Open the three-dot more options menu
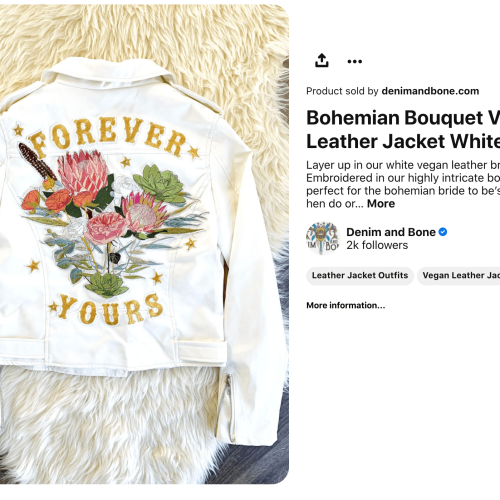 coord(354,61)
